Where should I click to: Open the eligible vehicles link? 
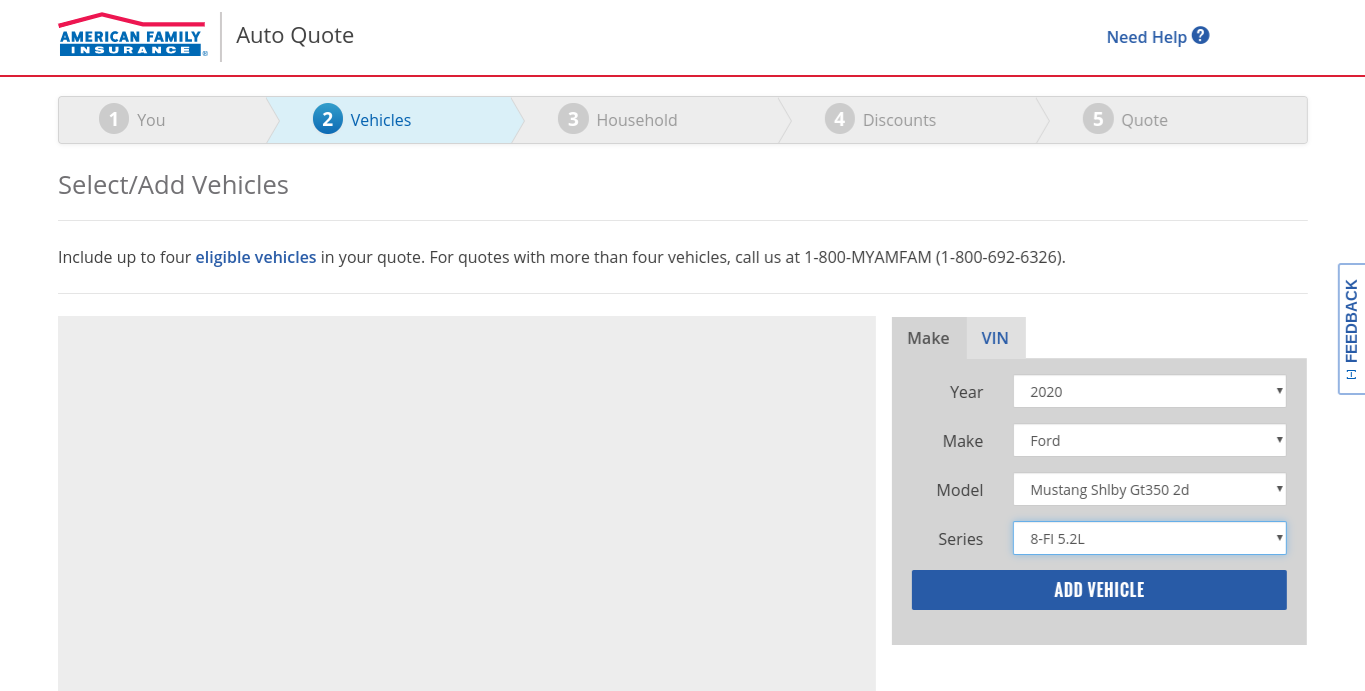click(x=256, y=257)
